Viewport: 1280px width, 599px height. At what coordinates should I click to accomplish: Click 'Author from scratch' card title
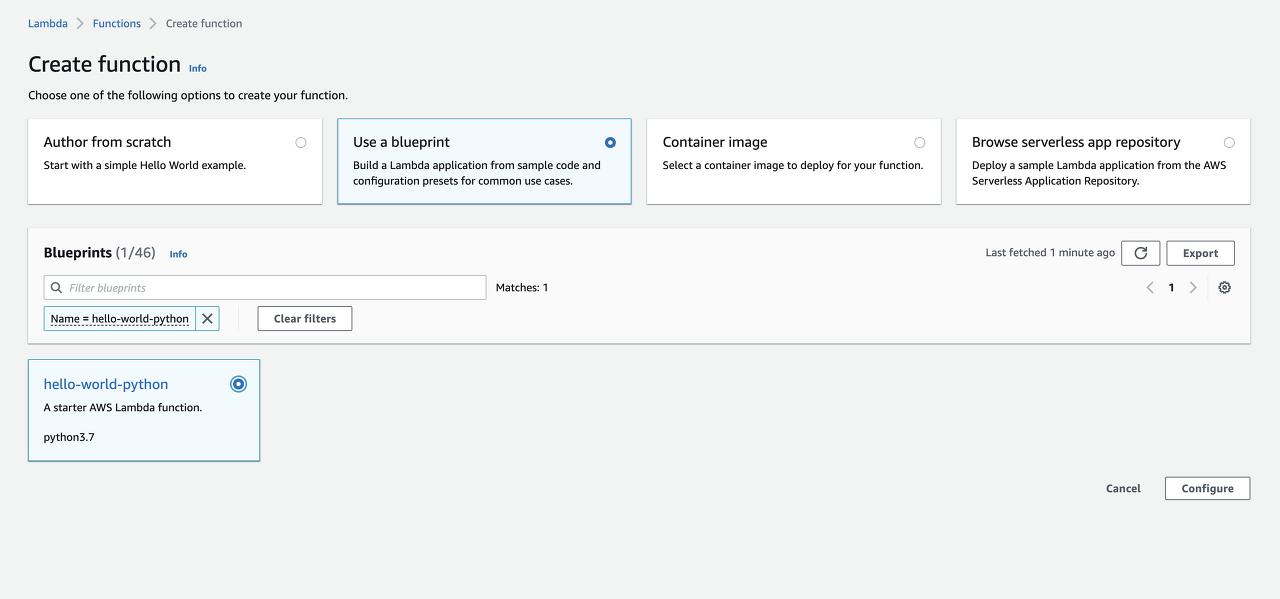[x=107, y=142]
